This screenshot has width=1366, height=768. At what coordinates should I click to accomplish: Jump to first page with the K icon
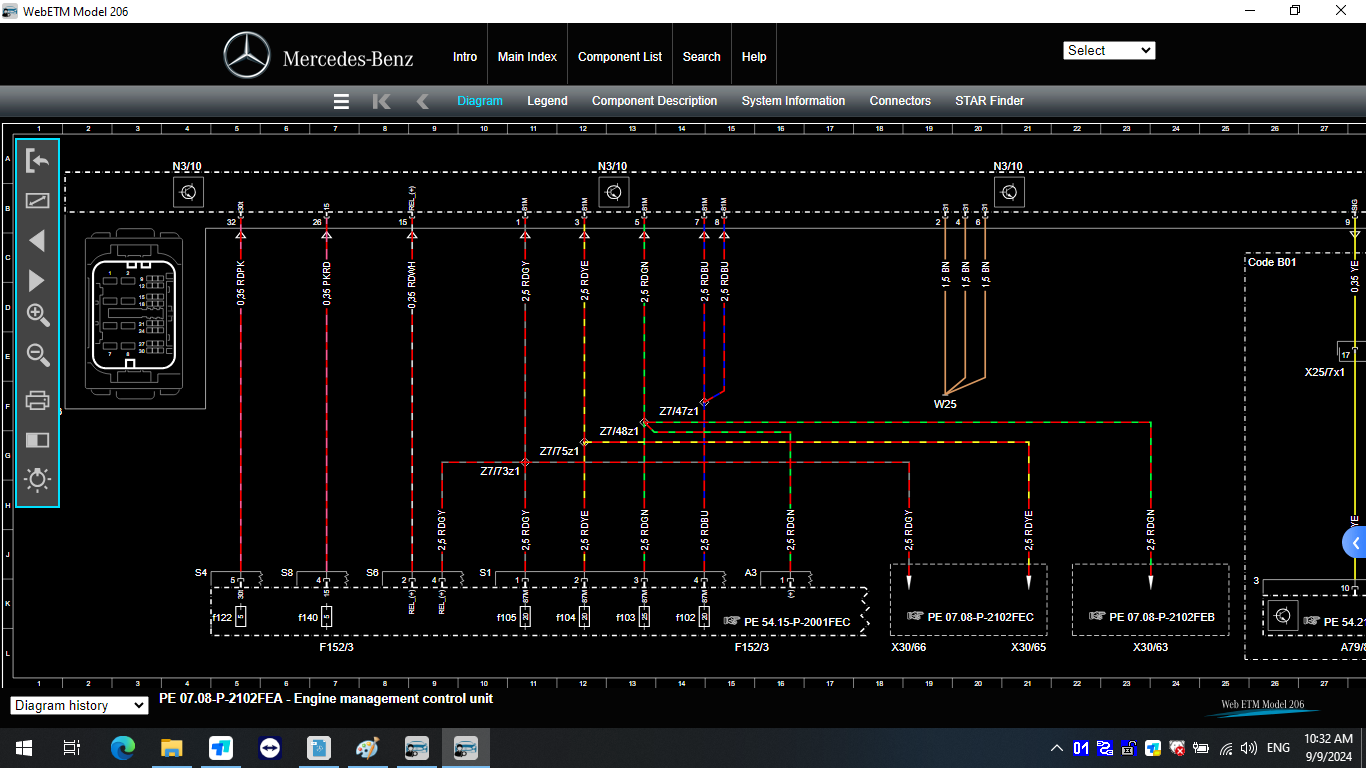381,100
